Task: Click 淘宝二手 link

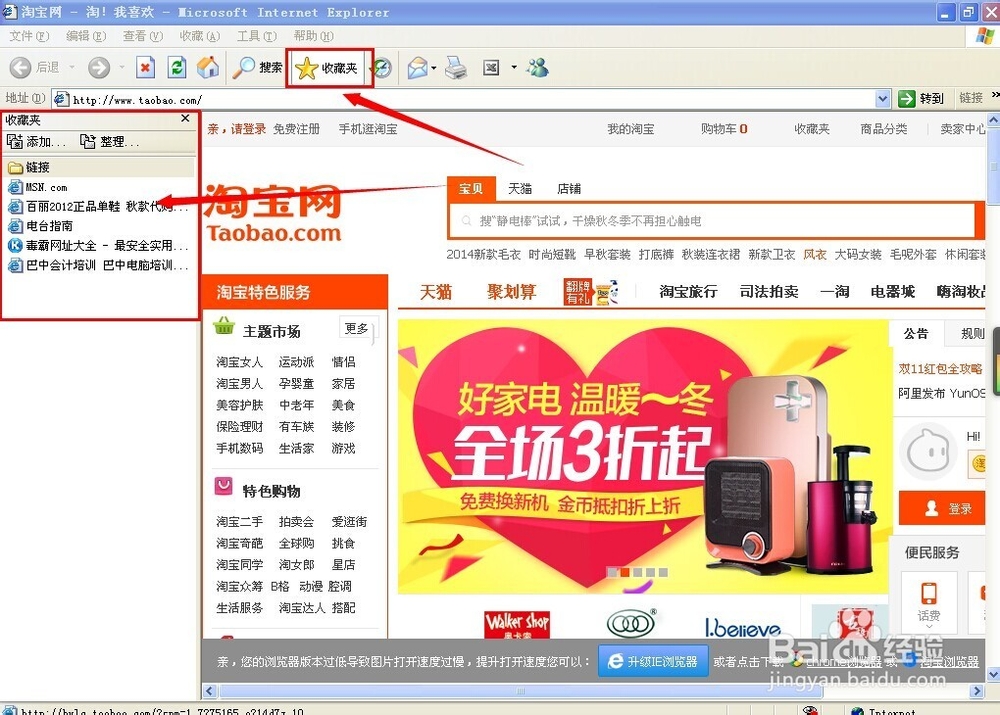Action: tap(239, 522)
